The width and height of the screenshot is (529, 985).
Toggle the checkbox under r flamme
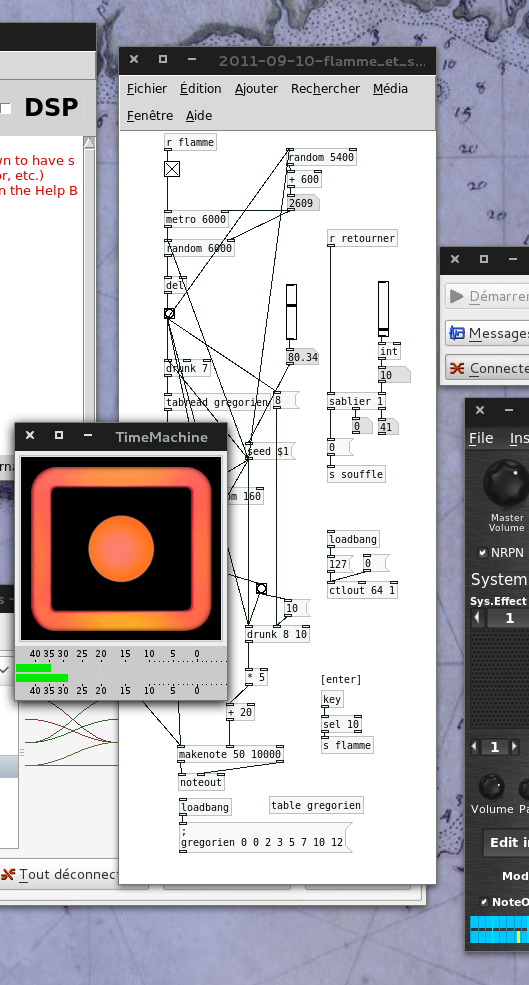tap(172, 168)
